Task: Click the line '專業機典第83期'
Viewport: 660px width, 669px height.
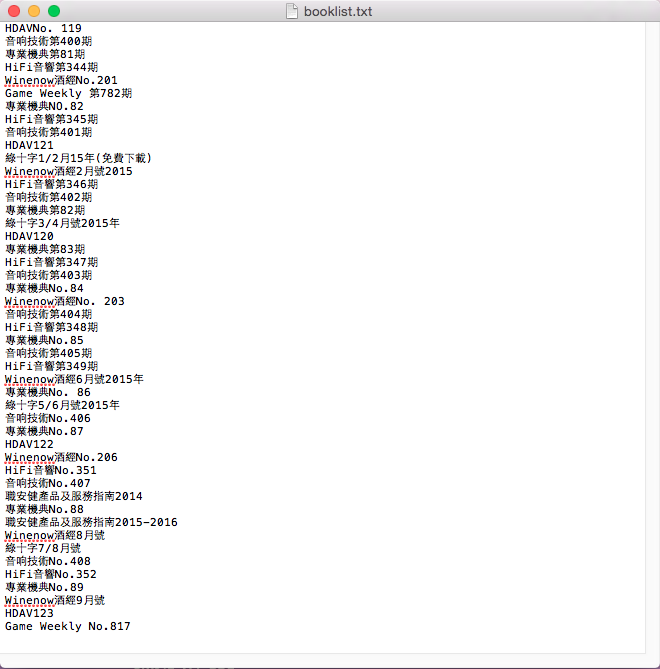Action: tap(45, 249)
